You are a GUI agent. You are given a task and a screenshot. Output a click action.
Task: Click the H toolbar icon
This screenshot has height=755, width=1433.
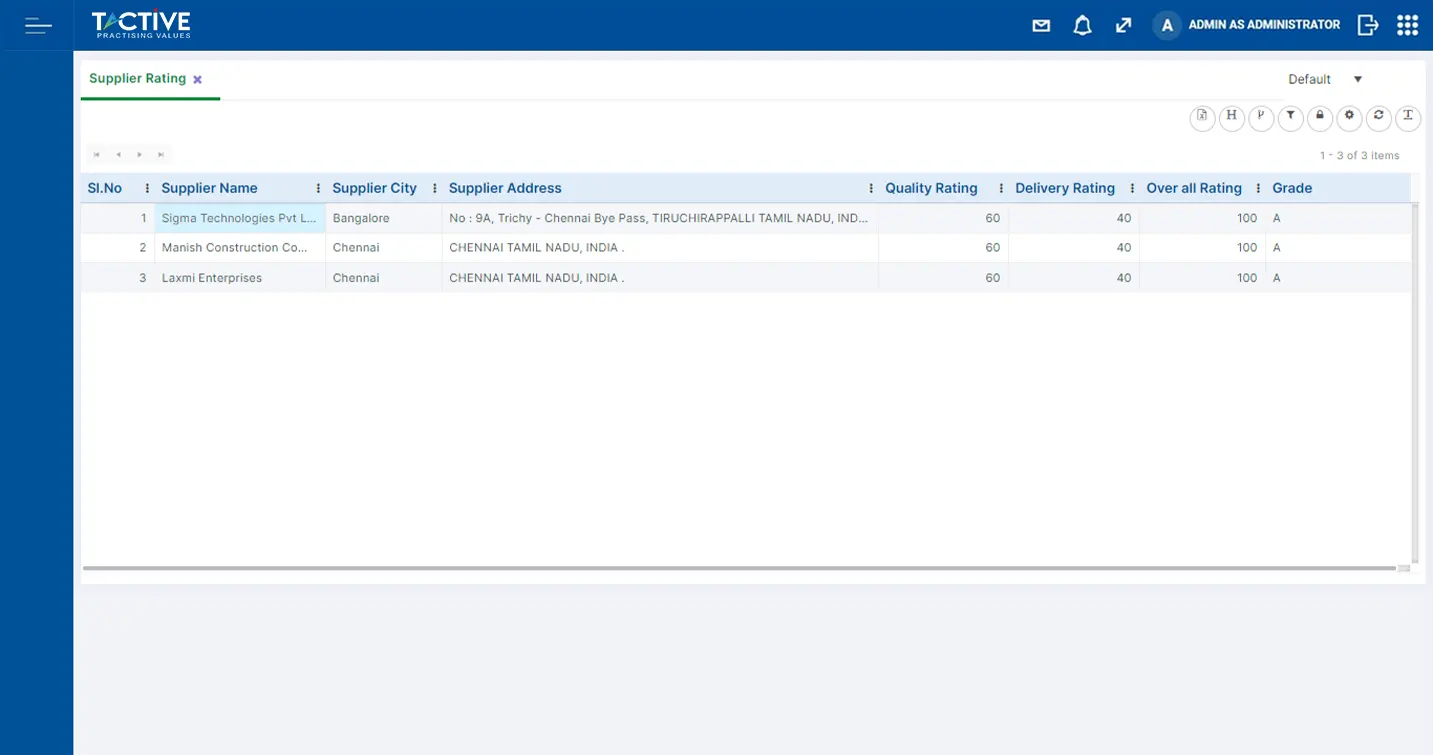tap(1232, 117)
